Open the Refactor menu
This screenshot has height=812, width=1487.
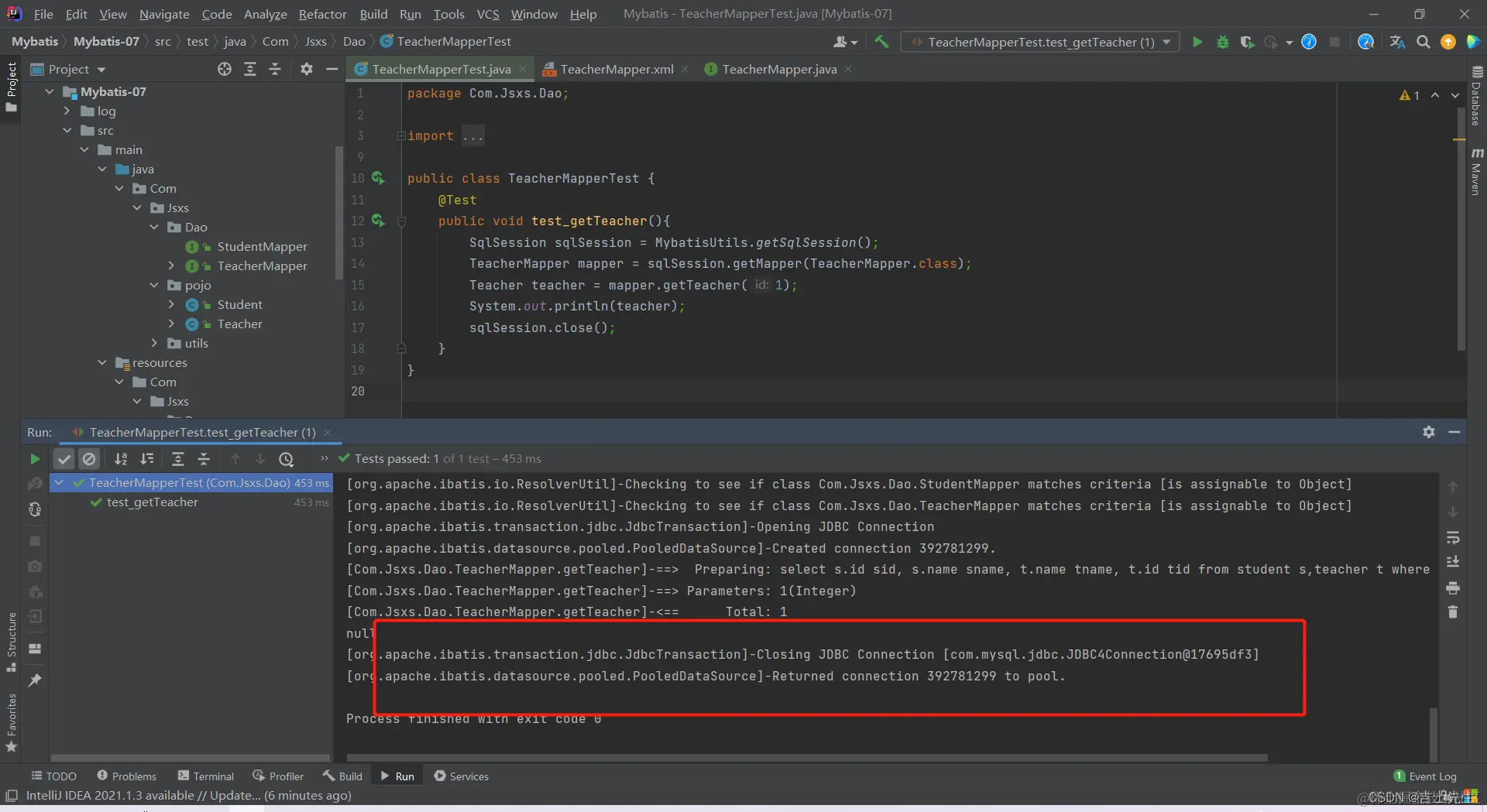(x=322, y=14)
